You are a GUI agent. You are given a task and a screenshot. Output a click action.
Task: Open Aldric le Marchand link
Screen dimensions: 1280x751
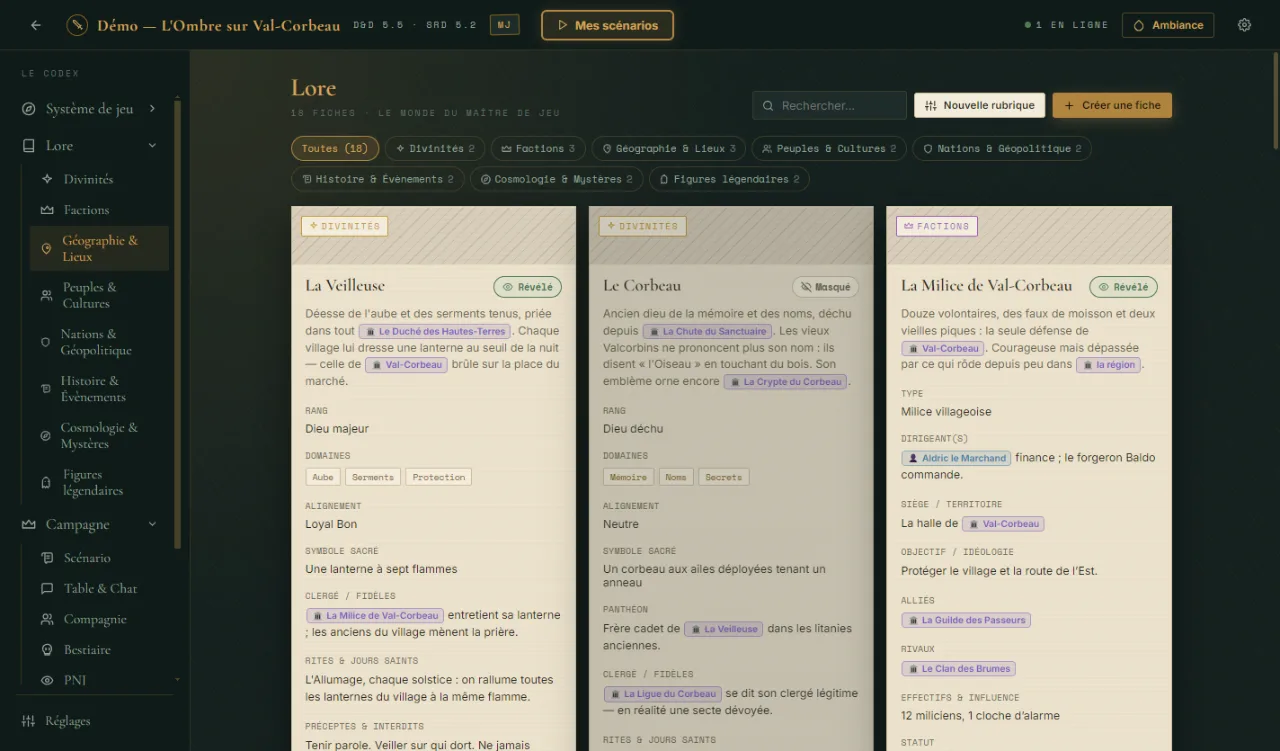956,458
